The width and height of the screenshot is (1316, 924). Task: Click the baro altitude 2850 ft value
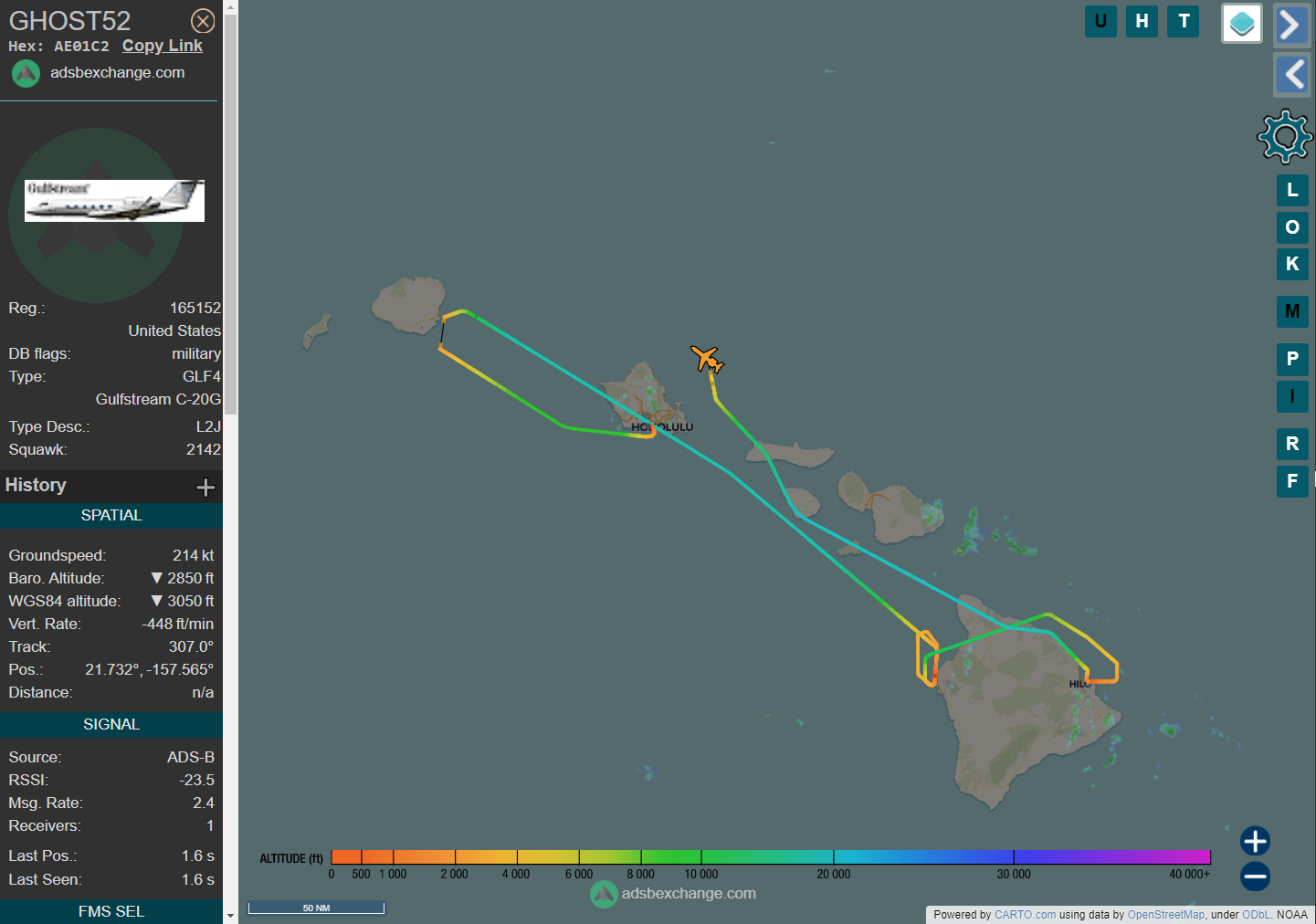(x=183, y=579)
